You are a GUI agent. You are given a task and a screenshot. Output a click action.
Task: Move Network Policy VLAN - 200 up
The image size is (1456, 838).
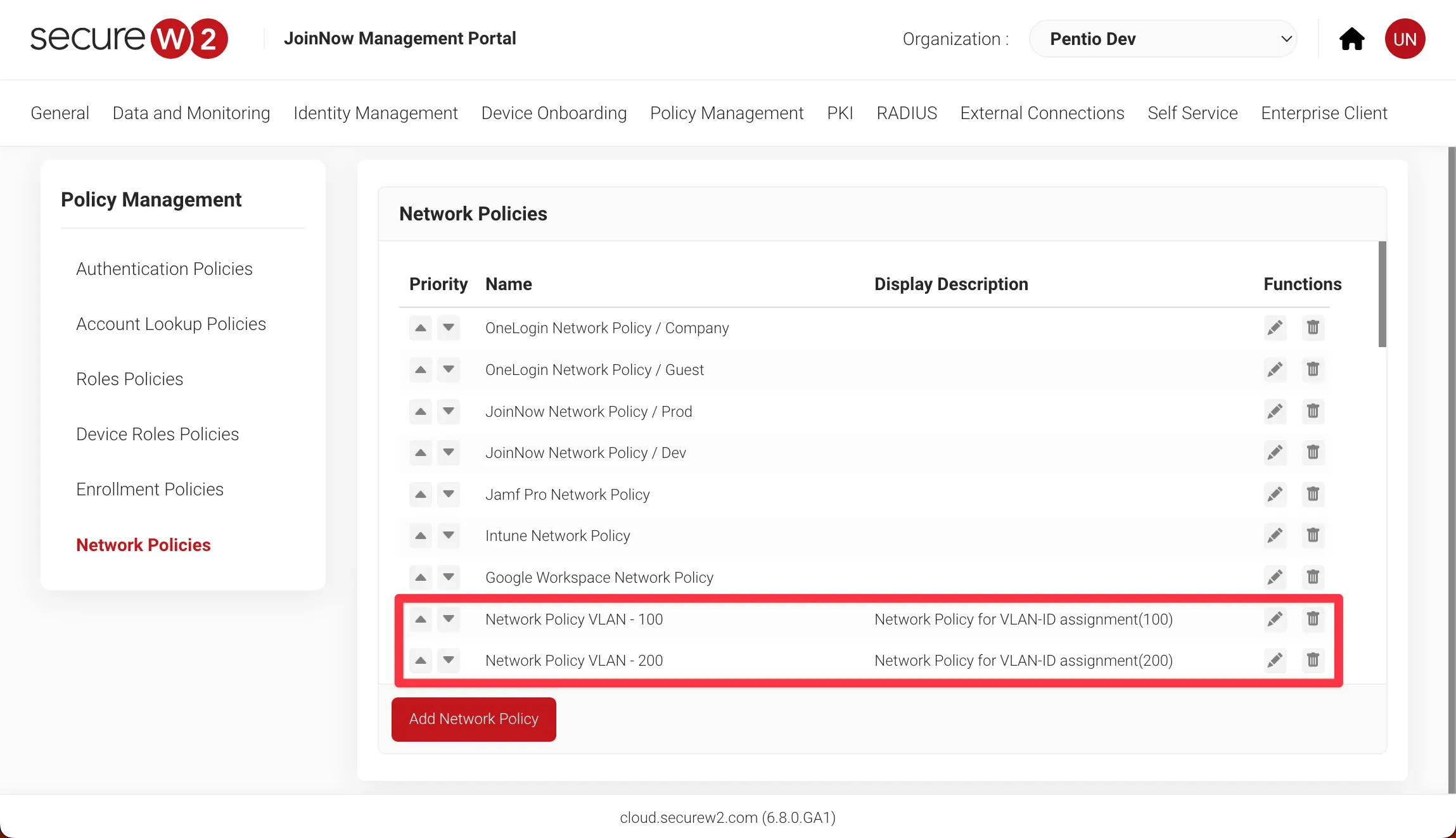click(x=420, y=661)
